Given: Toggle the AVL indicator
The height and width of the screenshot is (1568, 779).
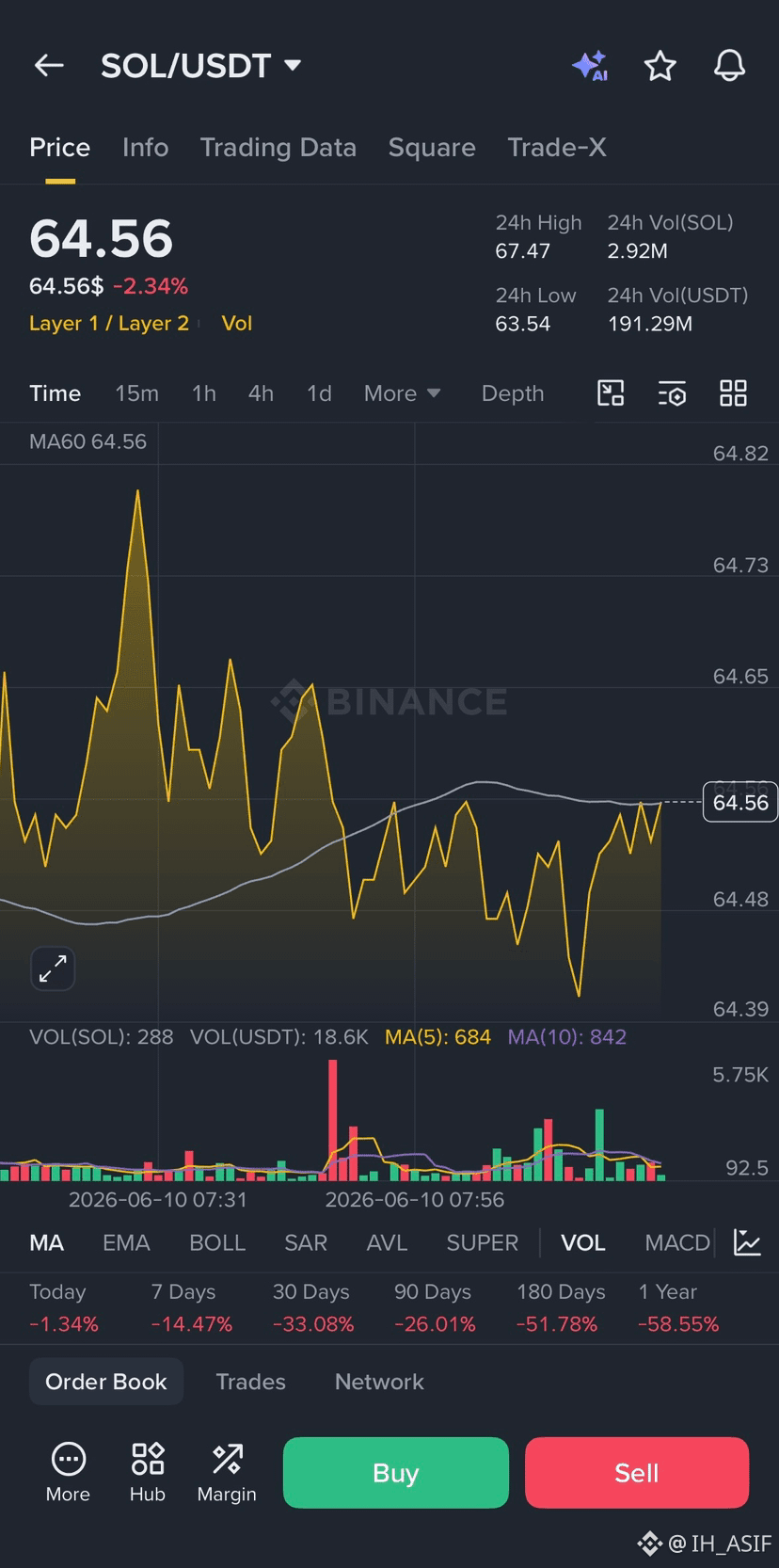Looking at the screenshot, I should pos(387,1242).
